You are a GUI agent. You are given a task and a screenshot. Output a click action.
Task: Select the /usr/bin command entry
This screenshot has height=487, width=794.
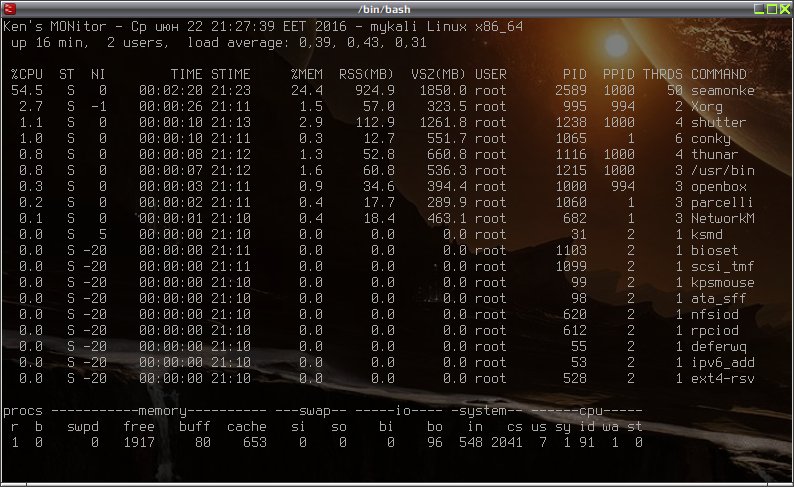pos(723,171)
